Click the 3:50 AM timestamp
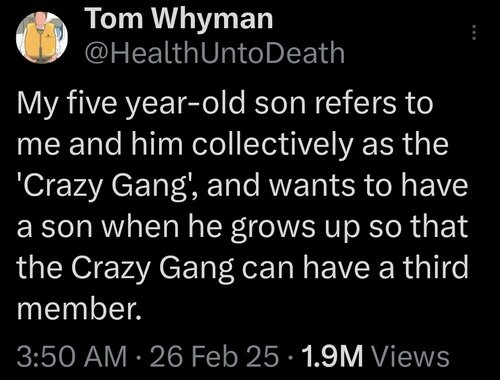 point(72,357)
